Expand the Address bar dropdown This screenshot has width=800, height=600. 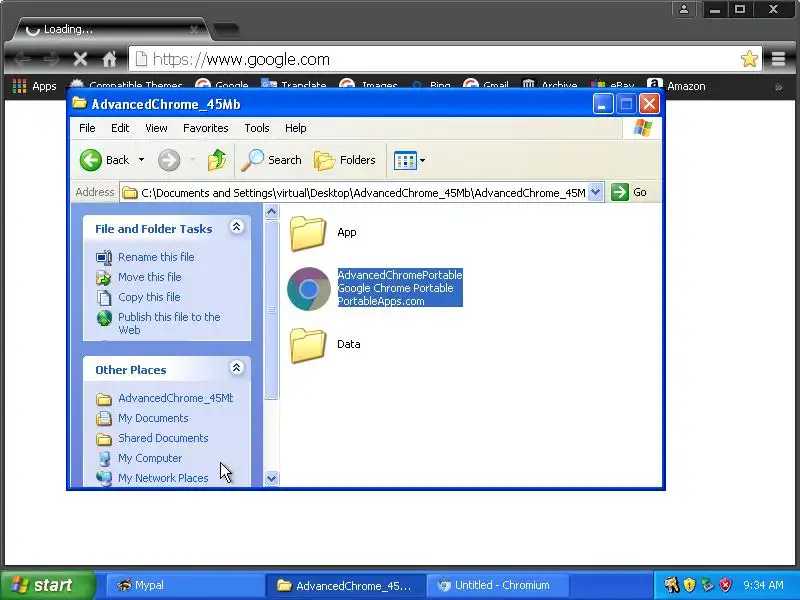click(x=595, y=192)
